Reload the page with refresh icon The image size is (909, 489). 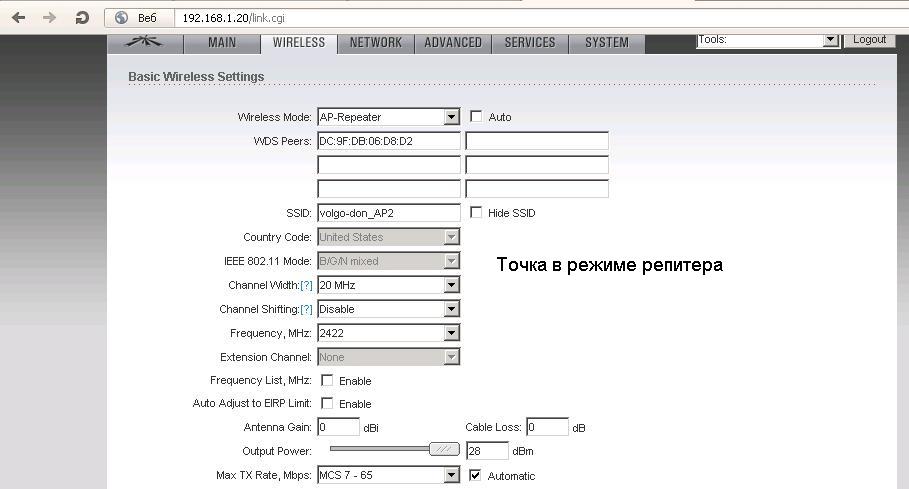click(x=82, y=17)
